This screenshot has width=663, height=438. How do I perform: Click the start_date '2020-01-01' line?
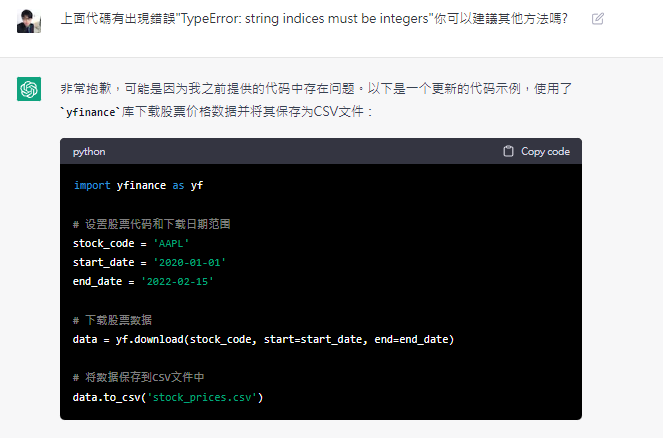(x=149, y=263)
